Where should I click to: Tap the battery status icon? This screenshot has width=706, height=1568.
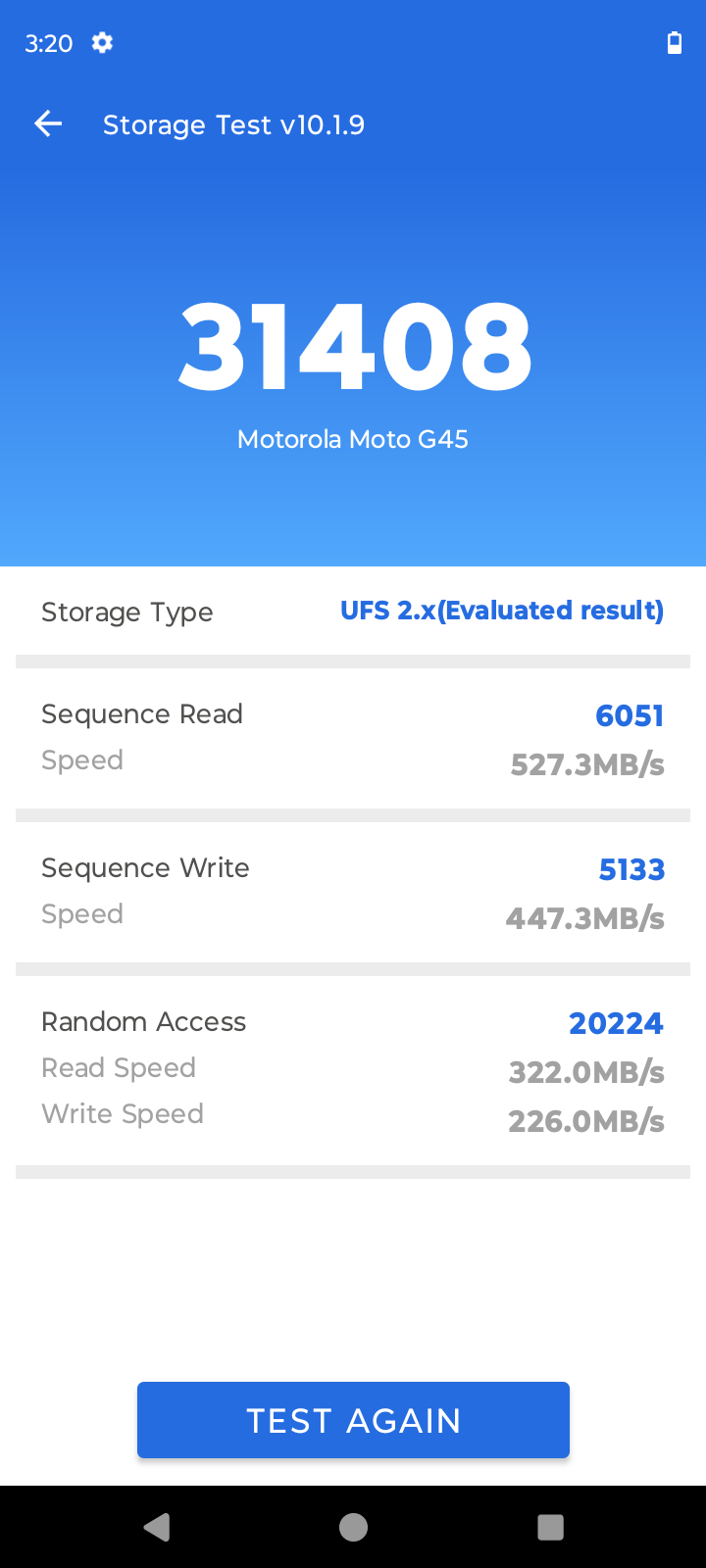pos(675,43)
